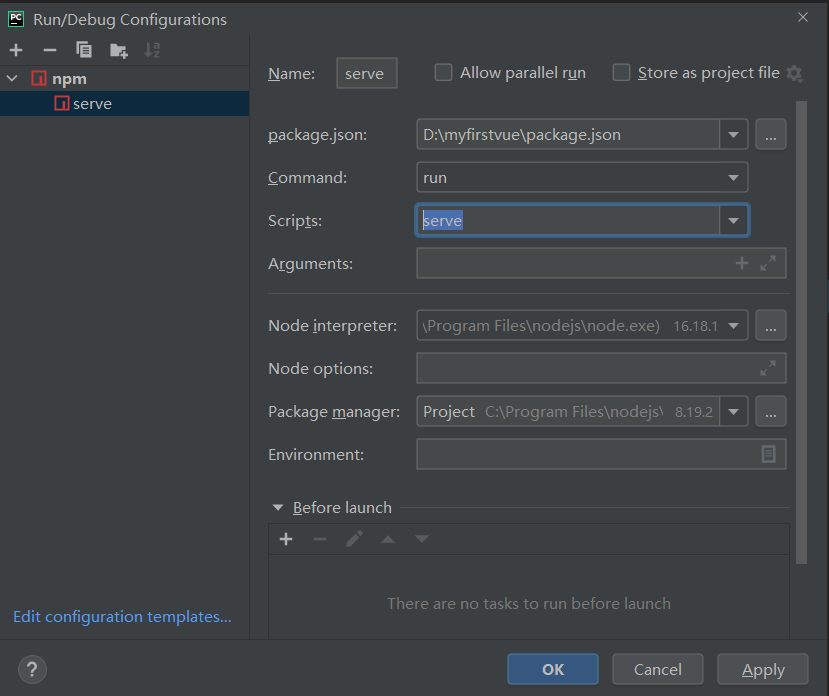
Task: Click the Copy Configuration icon
Action: (x=84, y=50)
